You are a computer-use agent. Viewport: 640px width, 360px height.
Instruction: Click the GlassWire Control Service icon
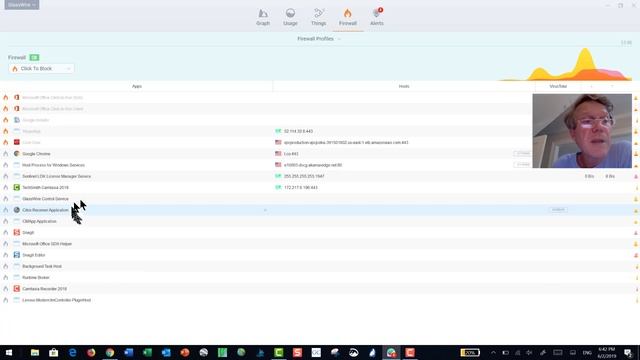tap(17, 199)
